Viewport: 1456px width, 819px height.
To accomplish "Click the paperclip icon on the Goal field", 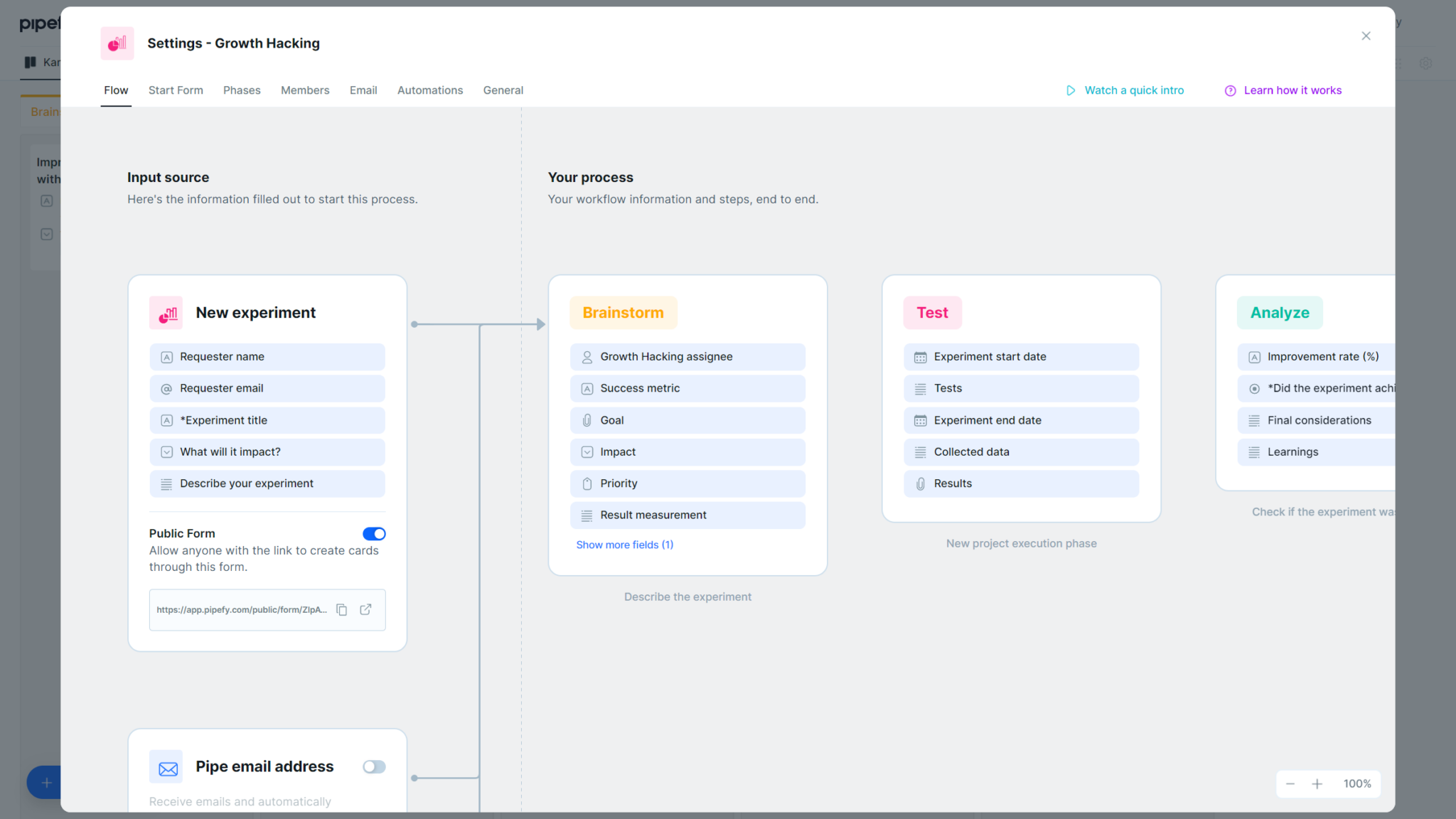I will point(587,420).
